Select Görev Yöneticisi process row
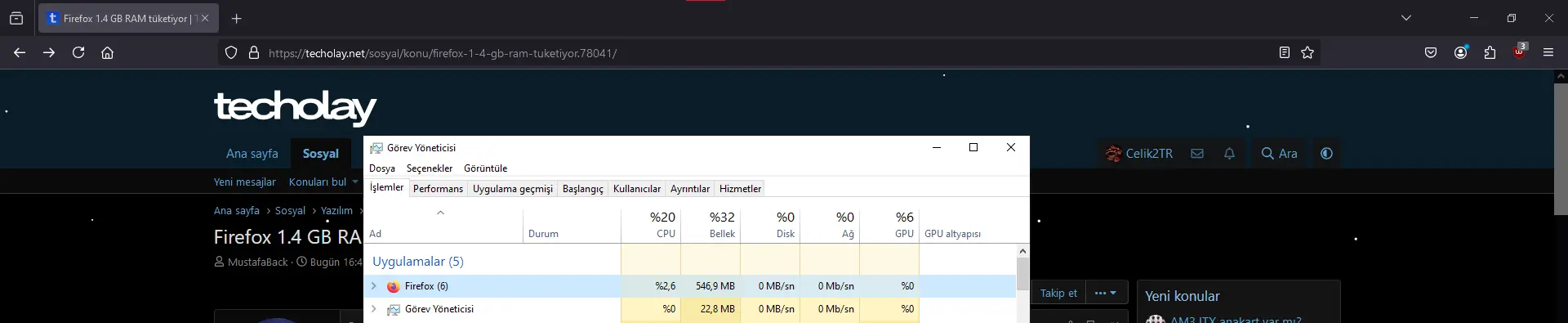Viewport: 1568px width, 323px height. point(690,309)
